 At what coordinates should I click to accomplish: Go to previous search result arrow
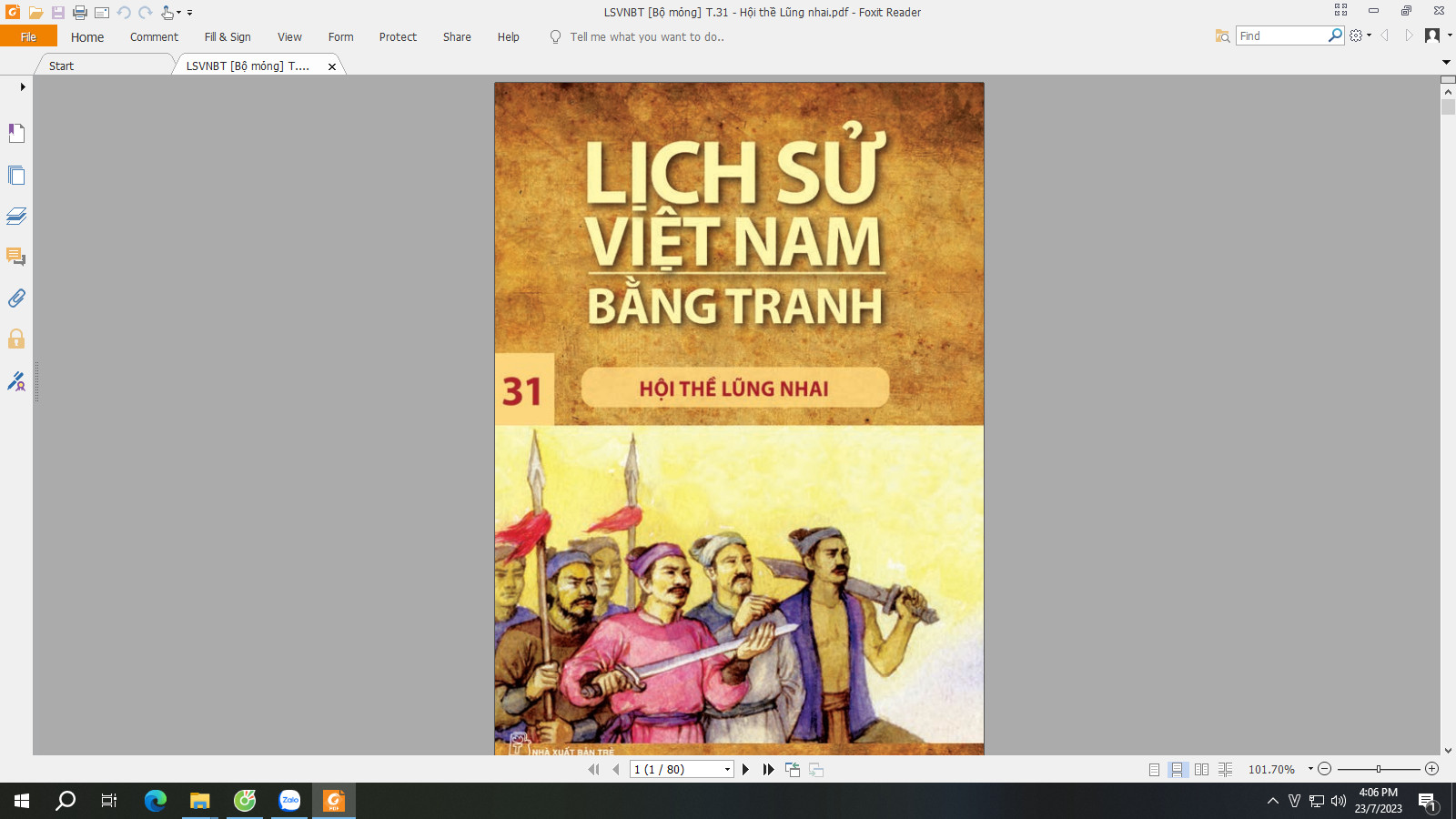[x=1385, y=35]
